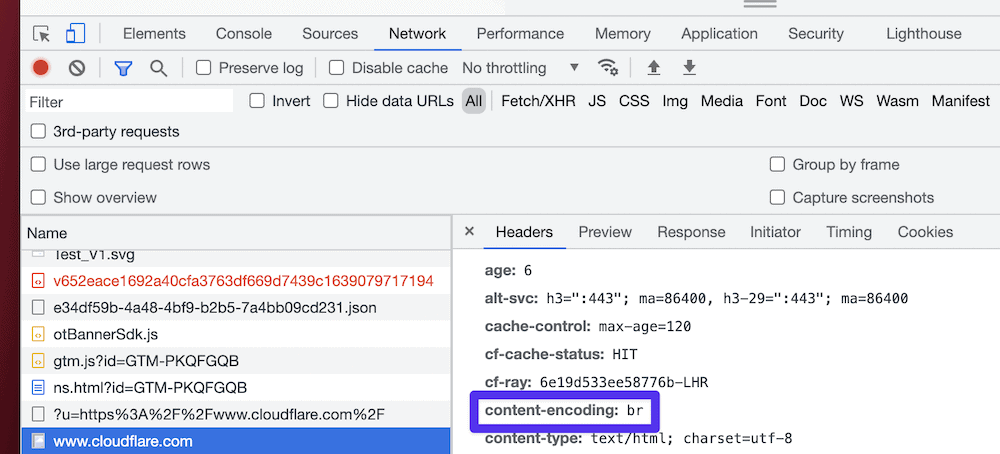Activate the inspect element picker icon
Image resolution: width=1000 pixels, height=454 pixels.
(x=41, y=34)
